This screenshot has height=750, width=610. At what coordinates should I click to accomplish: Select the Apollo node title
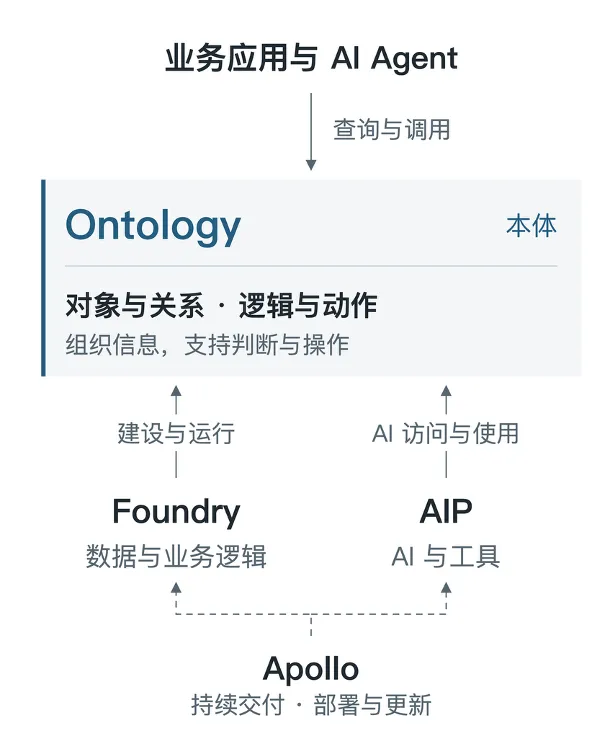tap(311, 669)
